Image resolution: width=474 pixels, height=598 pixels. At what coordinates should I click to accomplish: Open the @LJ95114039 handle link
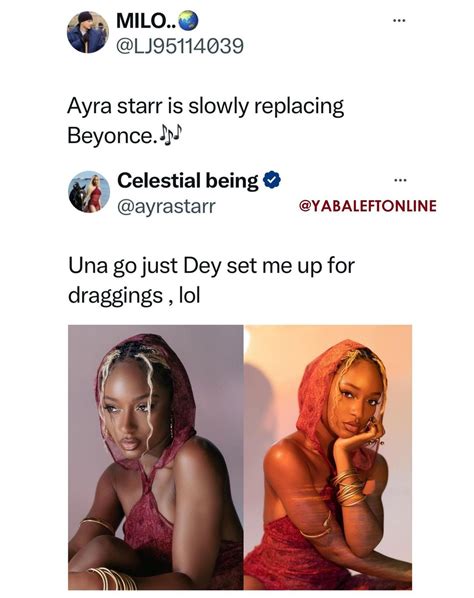click(x=179, y=46)
